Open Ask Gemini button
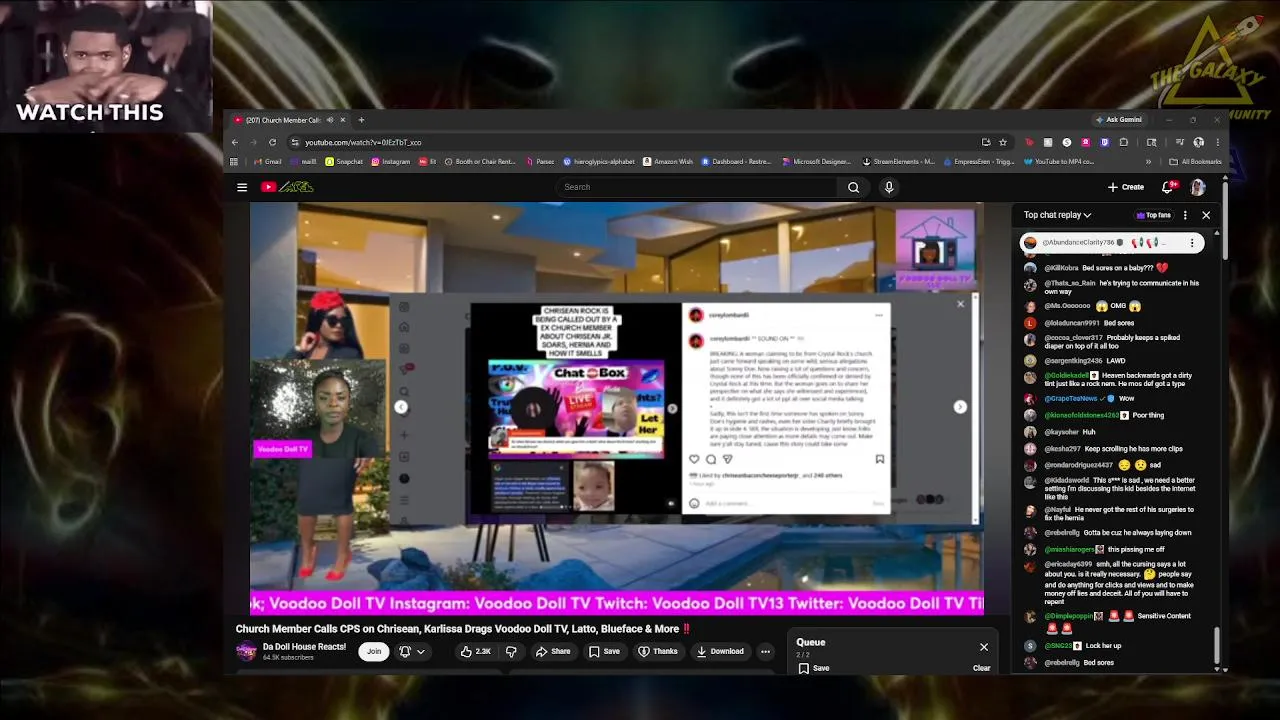Image resolution: width=1280 pixels, height=720 pixels. (x=1119, y=120)
